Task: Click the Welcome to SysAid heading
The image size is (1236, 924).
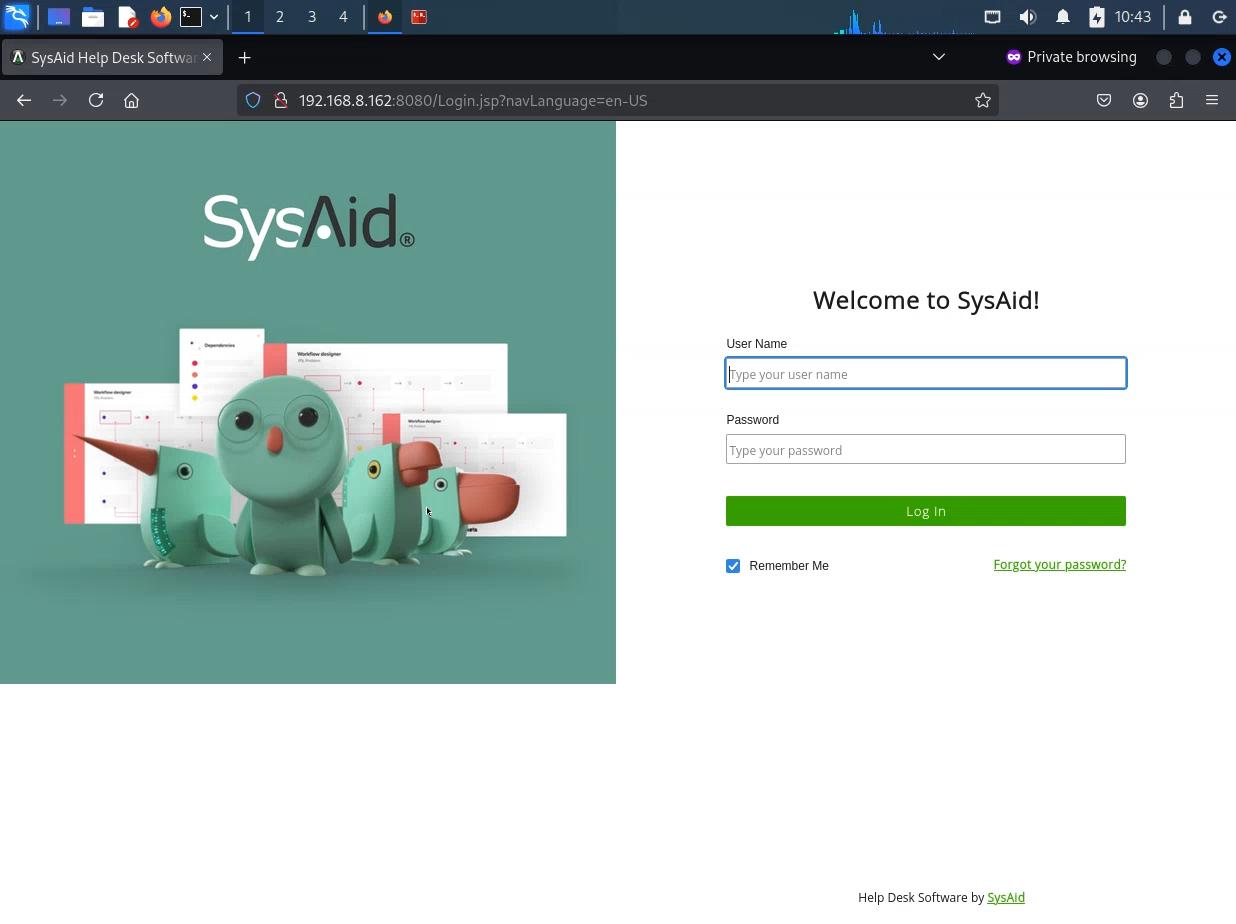Action: tap(926, 300)
